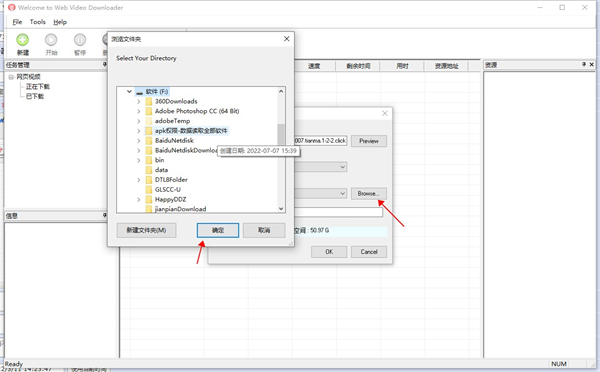Click the bin folder icon

(x=149, y=160)
